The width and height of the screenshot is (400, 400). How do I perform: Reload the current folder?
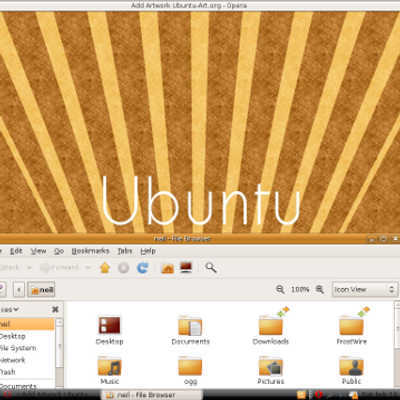pyautogui.click(x=143, y=268)
